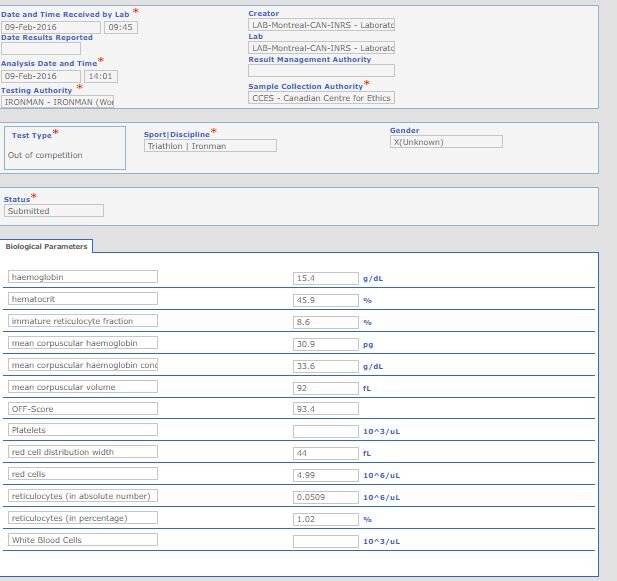This screenshot has height=581, width=617.
Task: Click the Test Type label
Action: point(31,135)
